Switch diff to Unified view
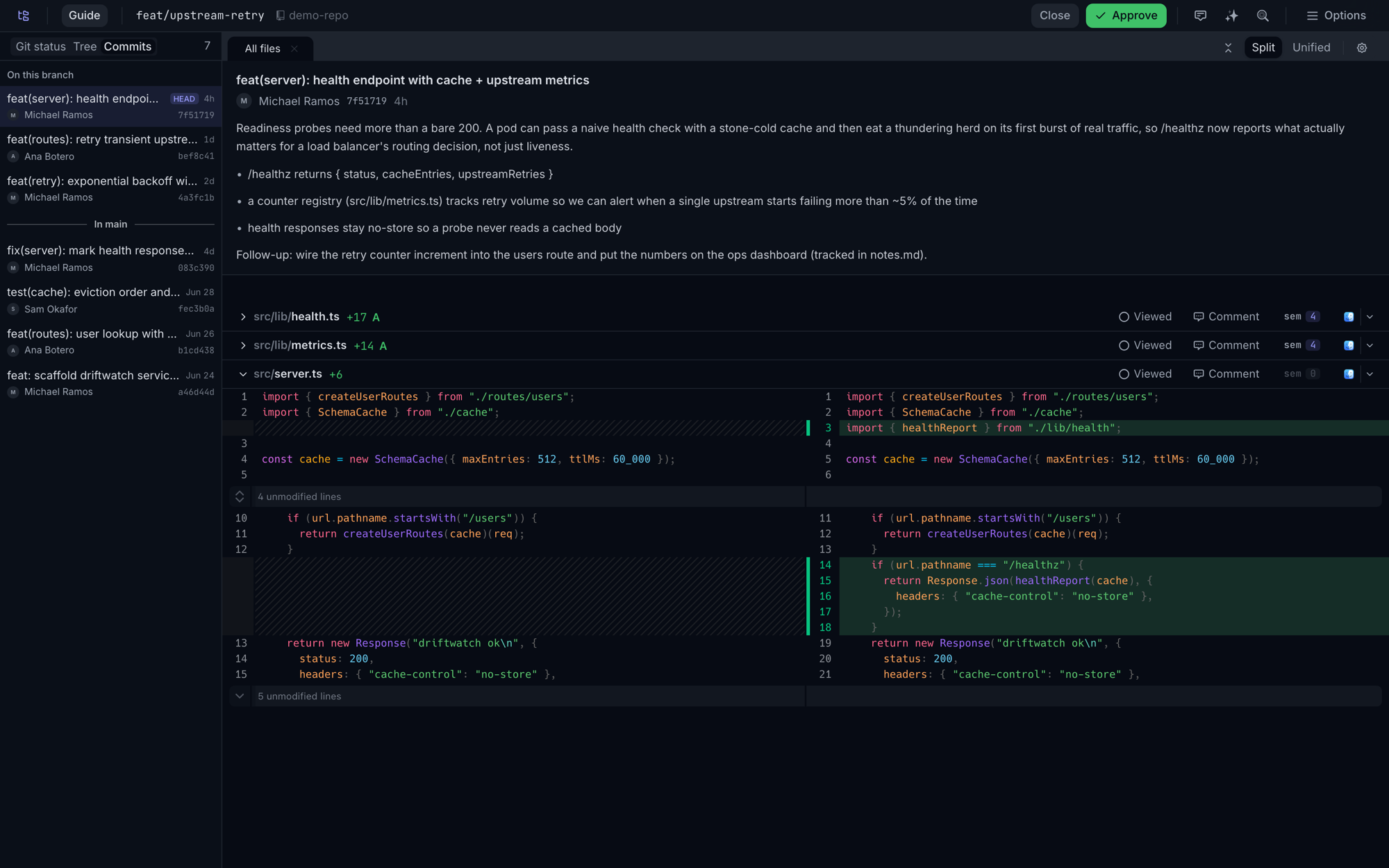 coord(1311,47)
